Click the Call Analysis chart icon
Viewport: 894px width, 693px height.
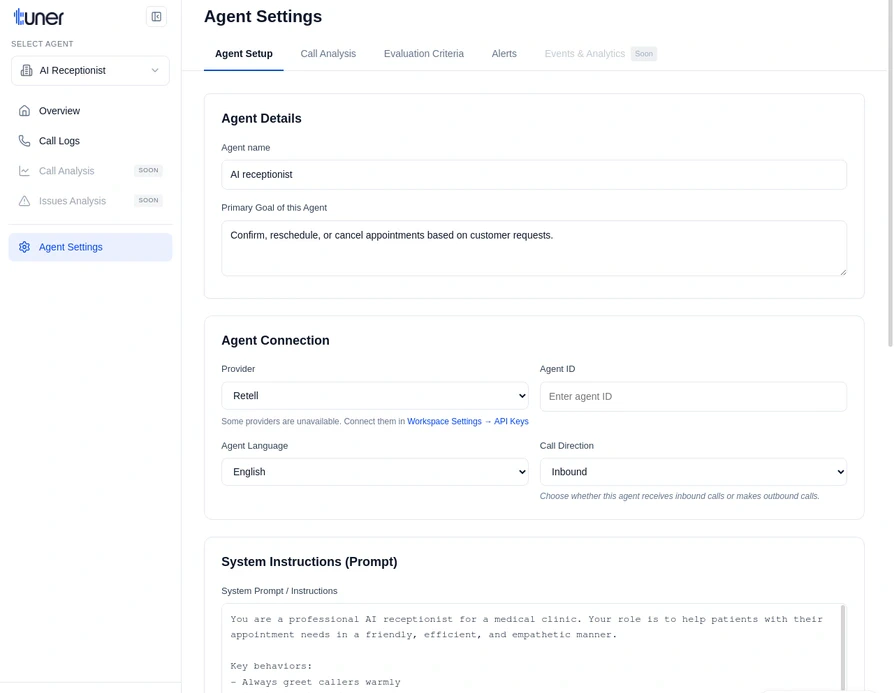coord(24,171)
